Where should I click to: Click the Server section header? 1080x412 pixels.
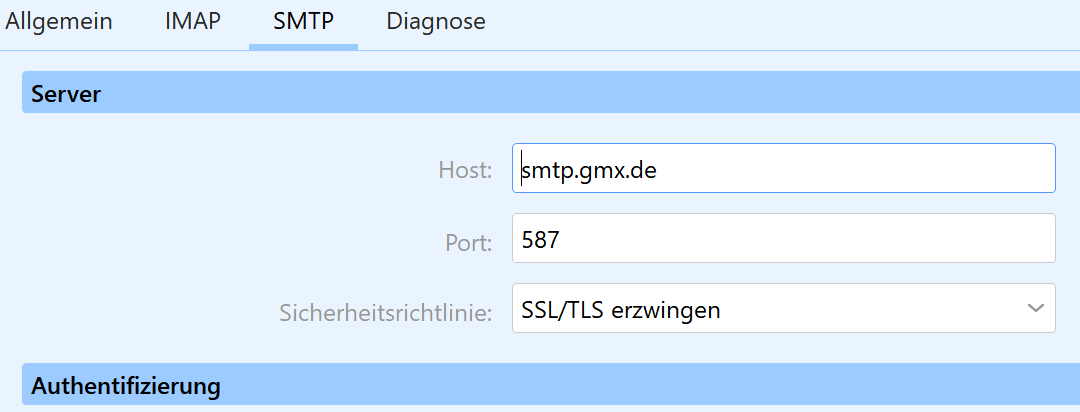coord(550,95)
